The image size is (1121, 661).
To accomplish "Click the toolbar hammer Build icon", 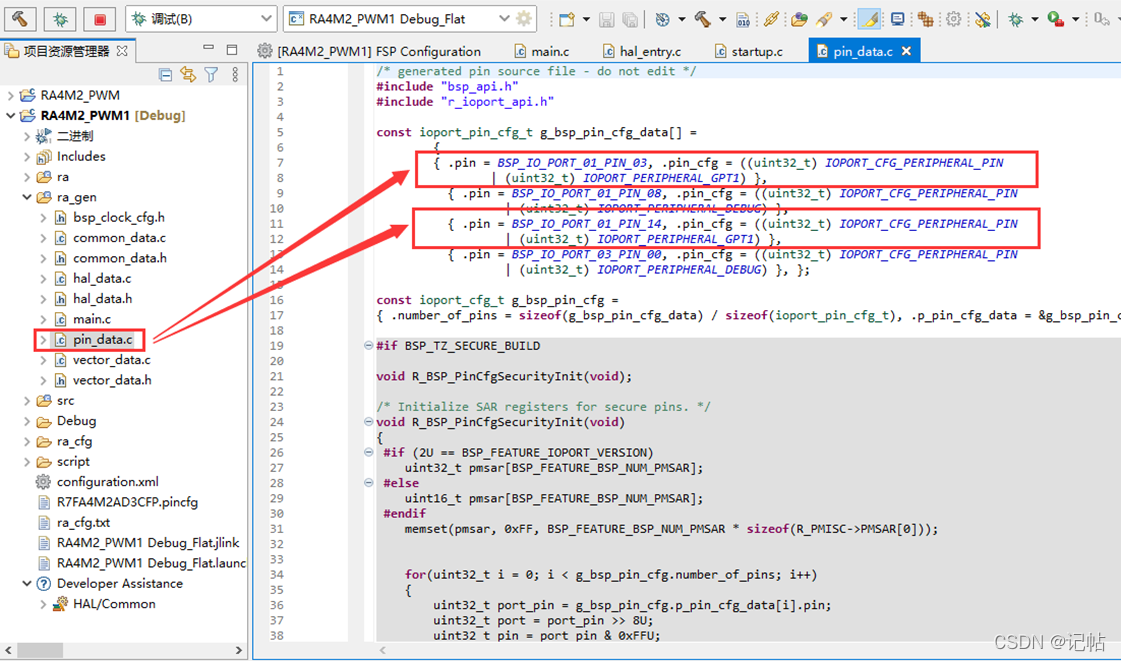I will pyautogui.click(x=702, y=19).
